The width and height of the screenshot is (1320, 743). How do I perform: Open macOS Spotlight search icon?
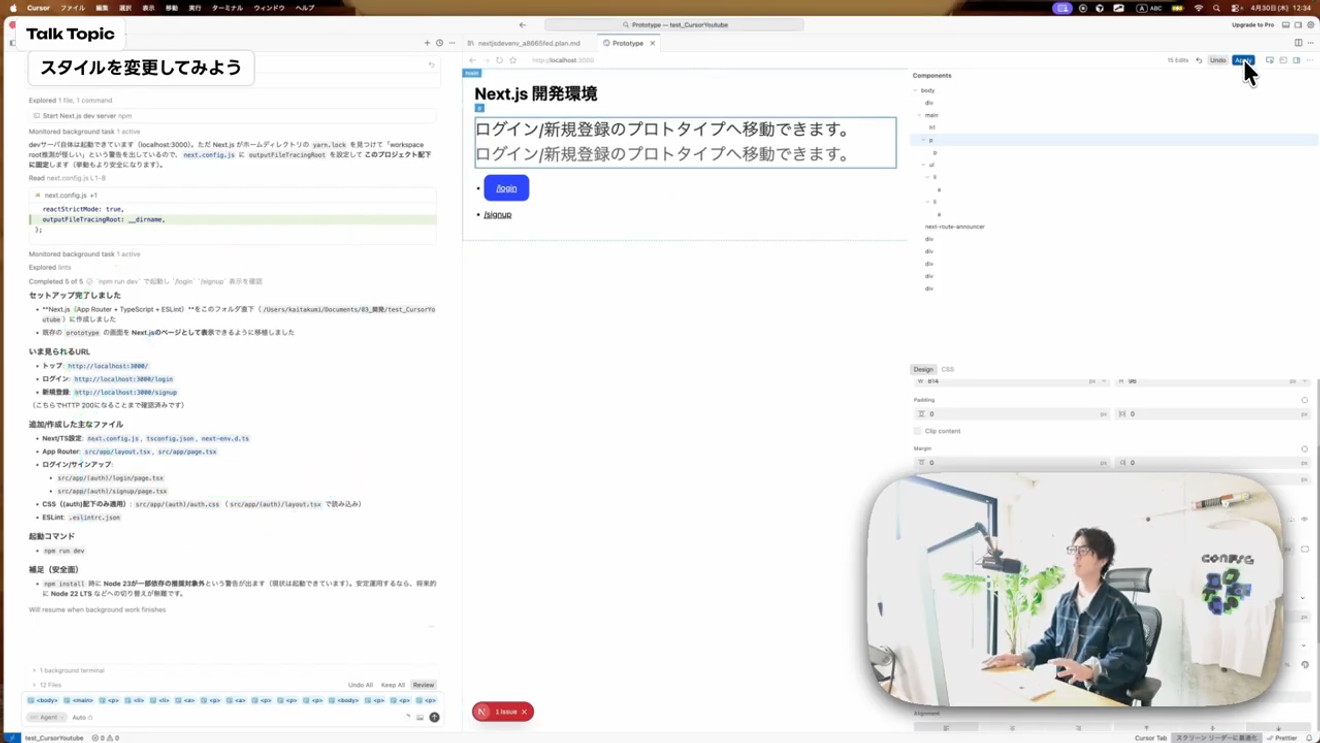[x=1216, y=8]
